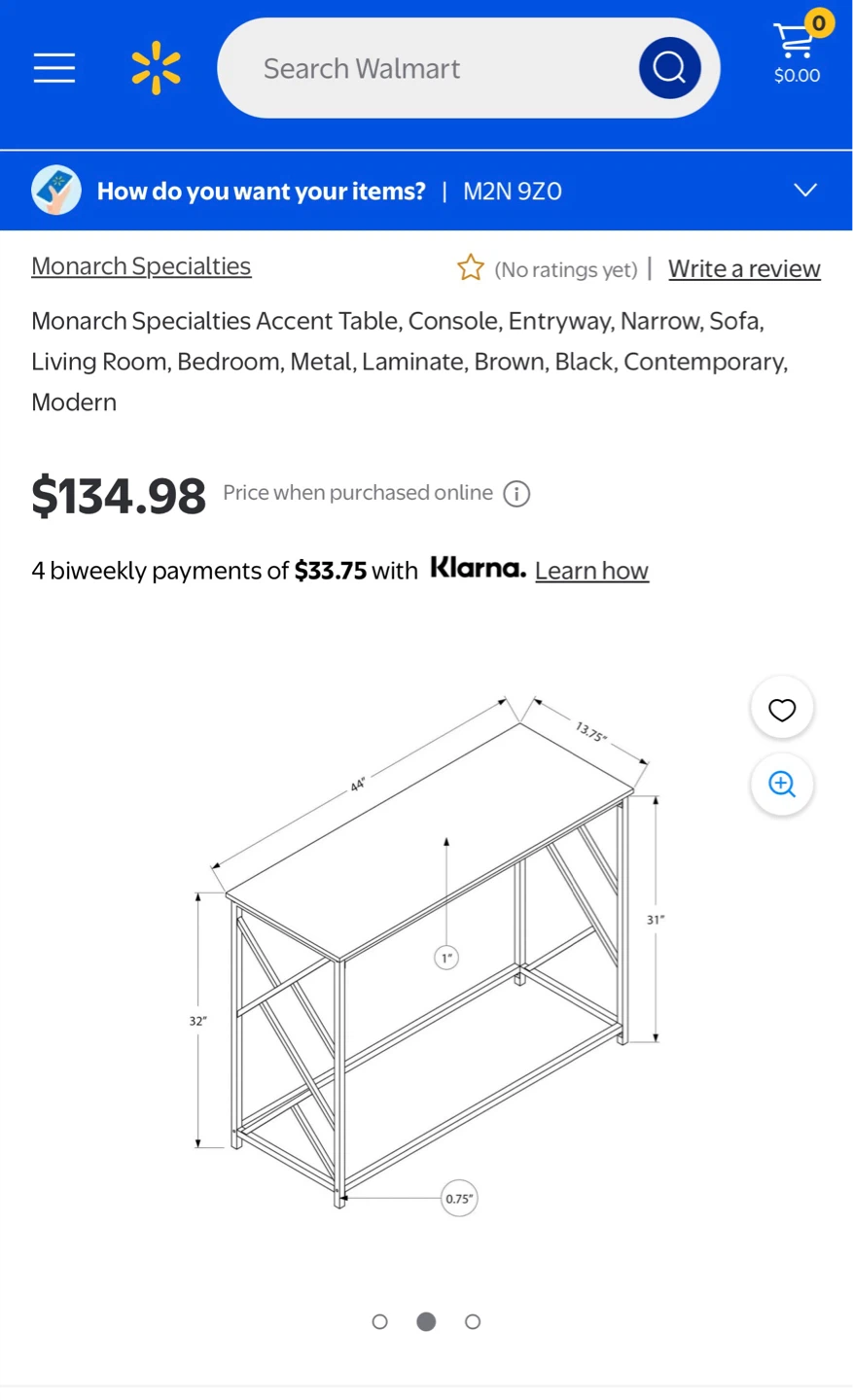The height and width of the screenshot is (1400, 853).
Task: Zoom into product image with magnifier icon
Action: [x=782, y=785]
